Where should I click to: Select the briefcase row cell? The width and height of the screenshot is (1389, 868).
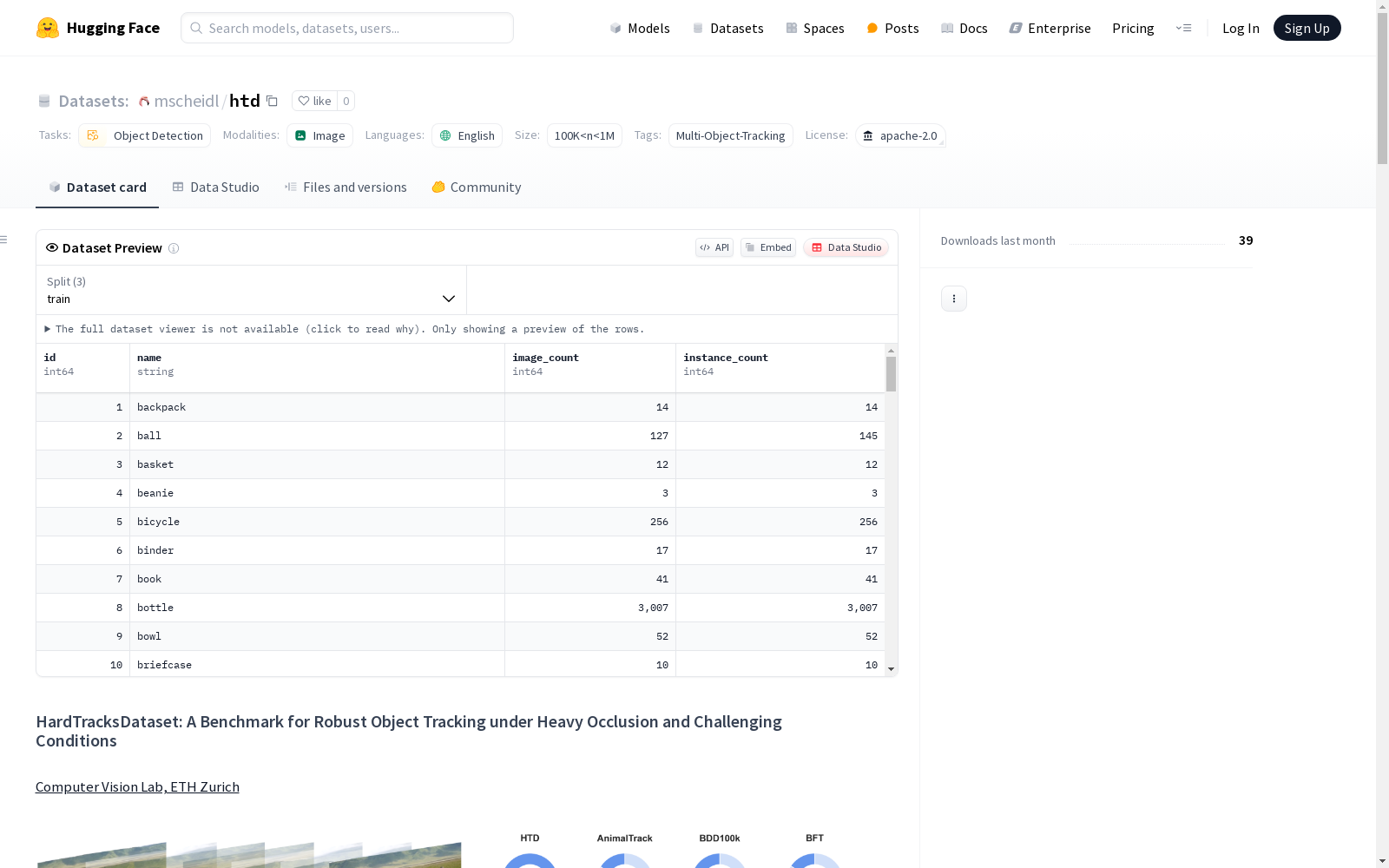tap(317, 665)
